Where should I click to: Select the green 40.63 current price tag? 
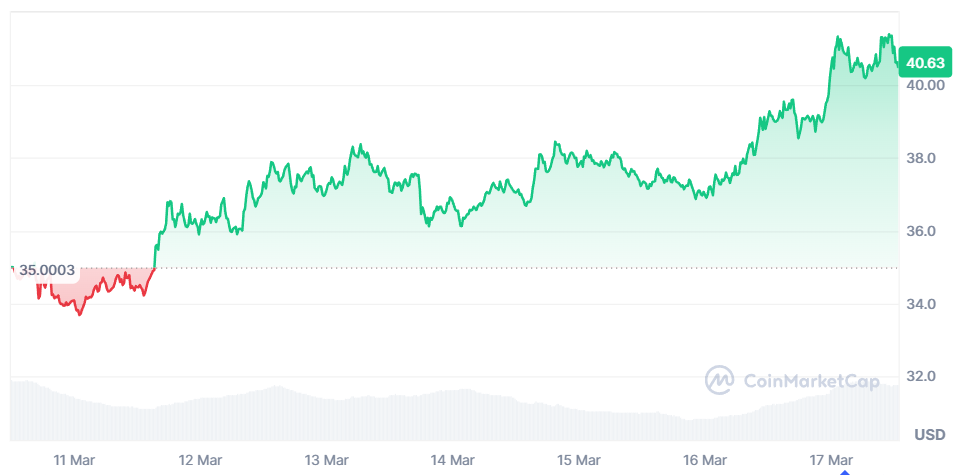(925, 63)
